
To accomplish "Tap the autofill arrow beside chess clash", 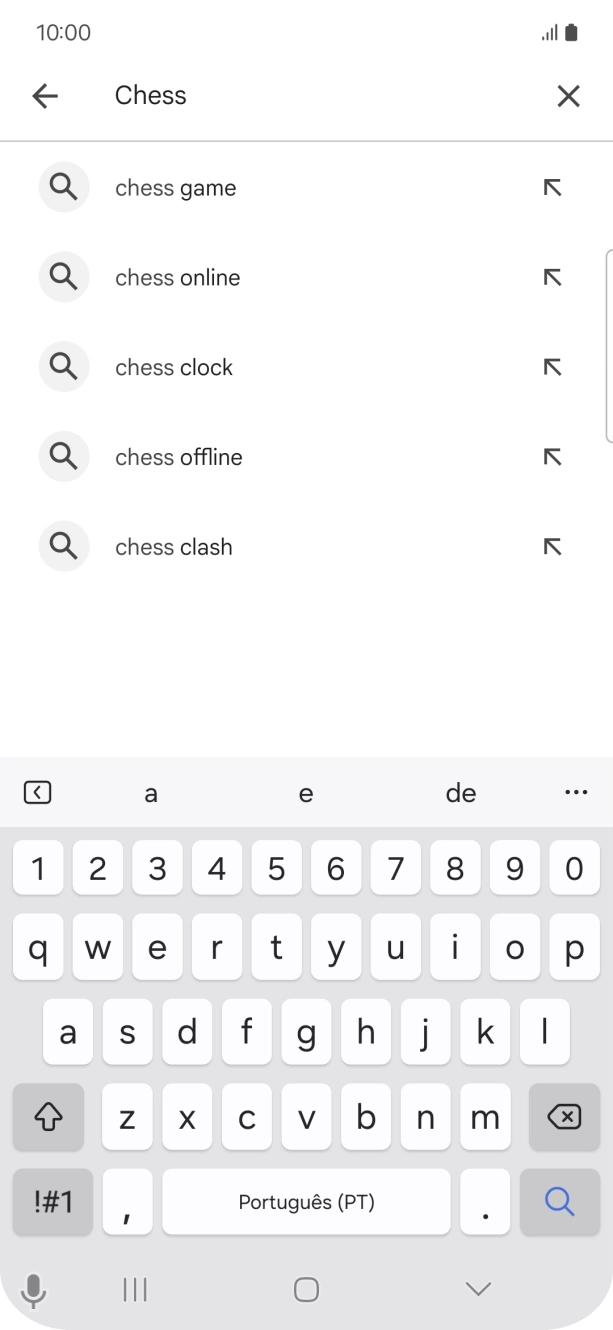I will 552,546.
